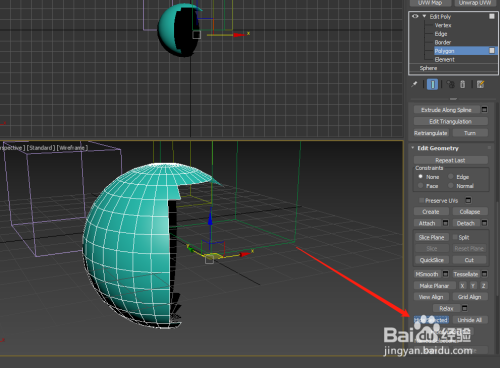The image size is (500, 368).
Task: Click the View Align button
Action: (431, 297)
